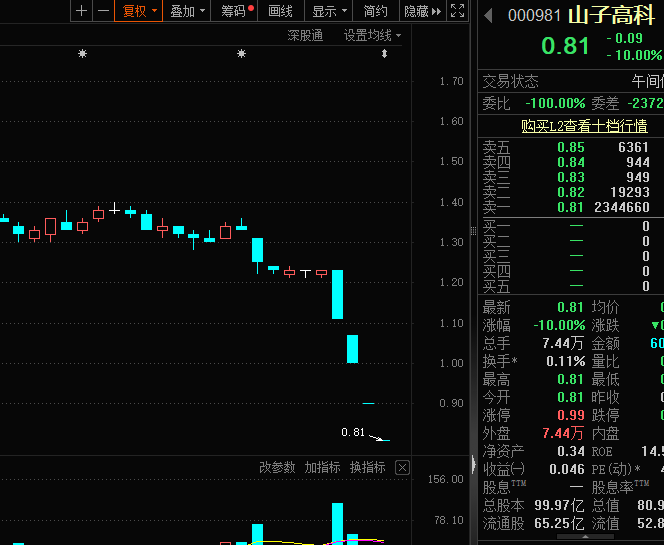Screen dimensions: 664x545
Task: Open the 显示 display dropdown
Action: (x=330, y=11)
